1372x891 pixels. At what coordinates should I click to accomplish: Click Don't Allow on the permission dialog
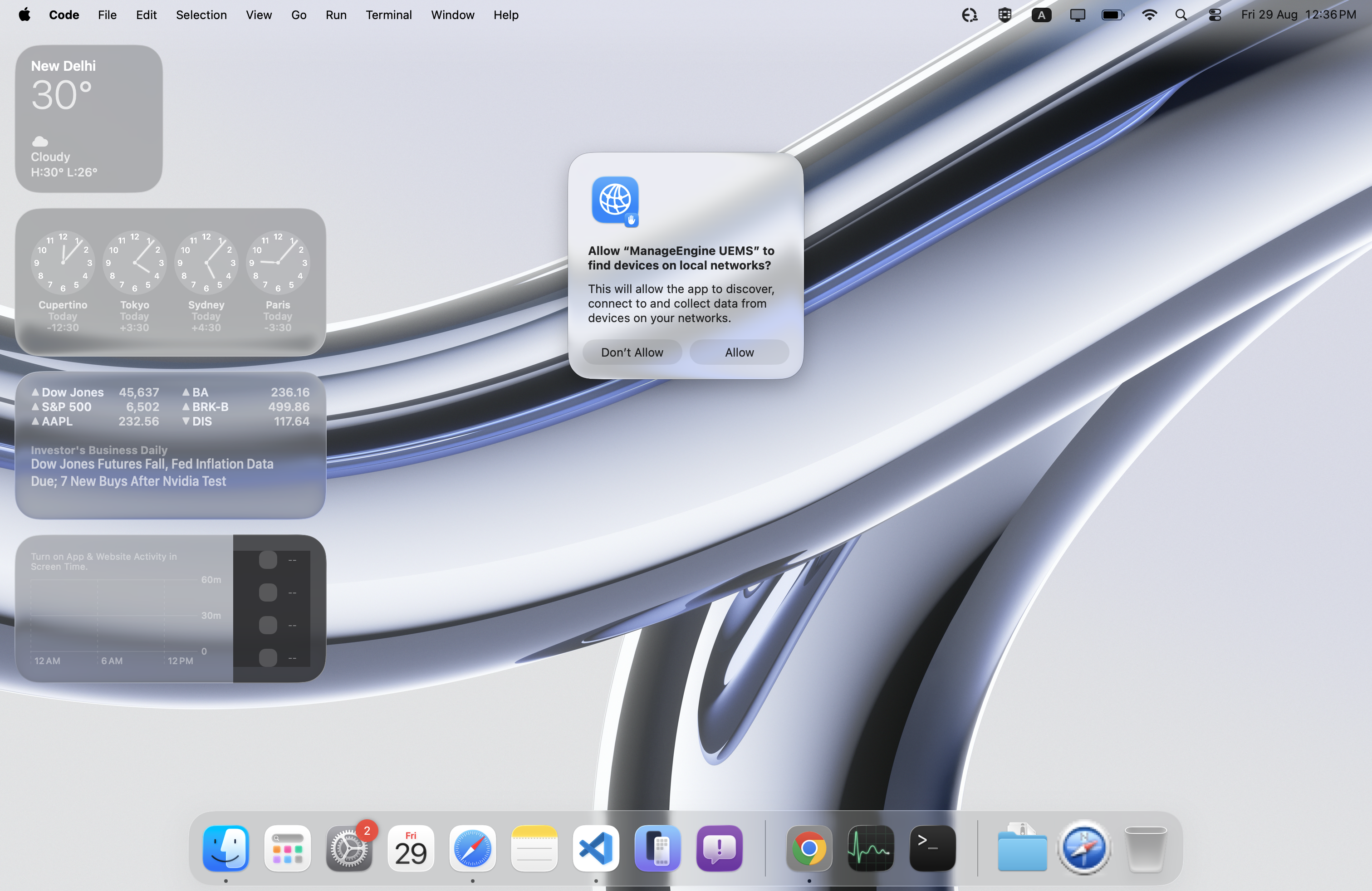[632, 352]
